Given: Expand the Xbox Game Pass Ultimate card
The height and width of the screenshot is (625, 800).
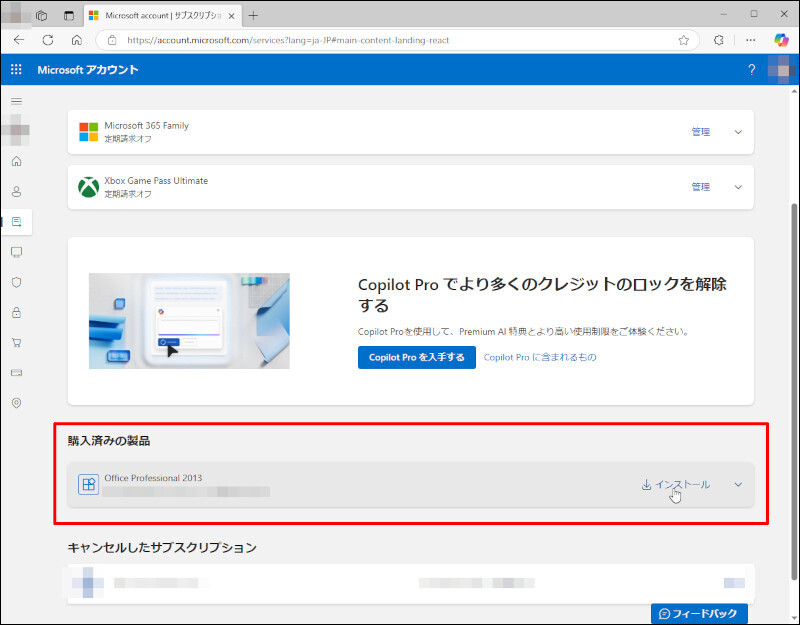Looking at the screenshot, I should (x=738, y=187).
